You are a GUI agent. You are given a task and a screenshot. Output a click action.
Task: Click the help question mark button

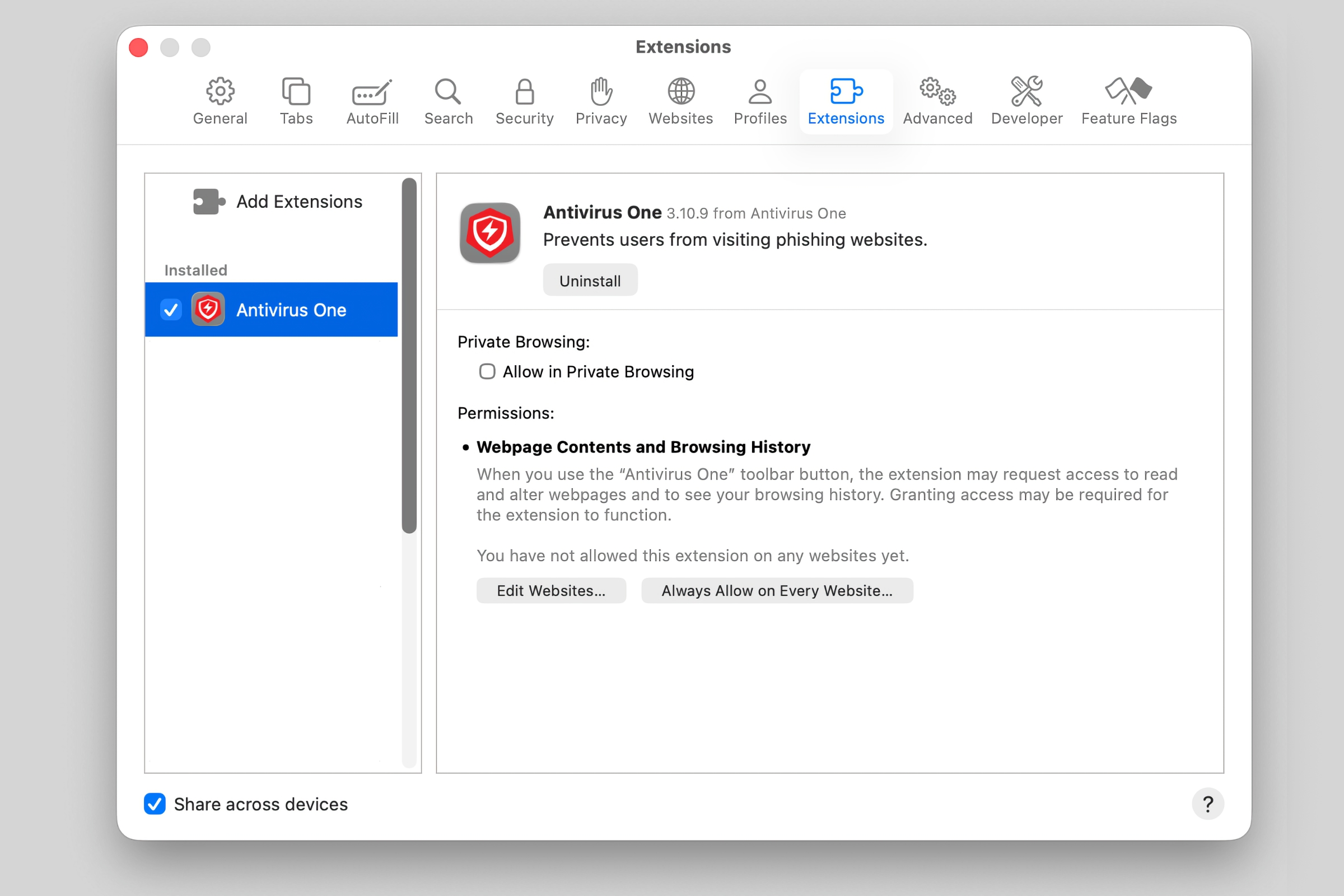tap(1208, 804)
